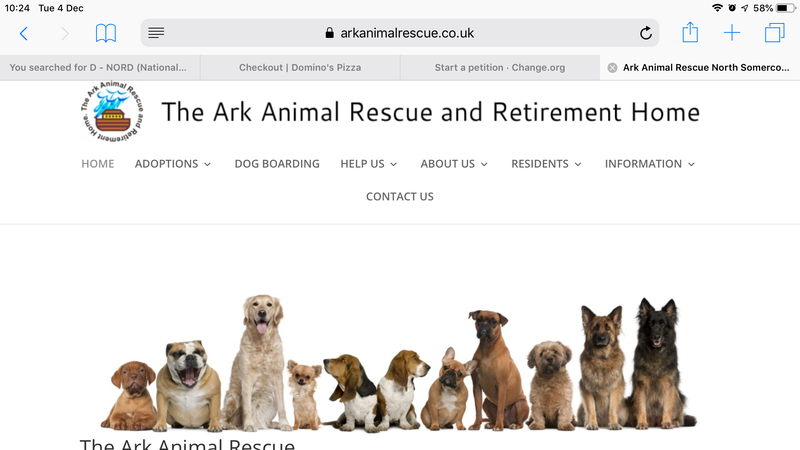Image resolution: width=800 pixels, height=450 pixels.
Task: Go to the Home menu item
Action: pos(97,164)
